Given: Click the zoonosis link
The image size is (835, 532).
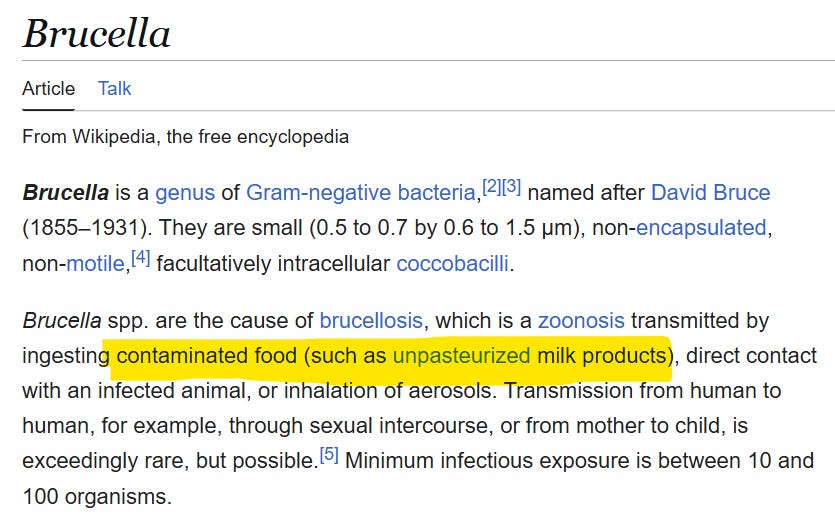Looking at the screenshot, I should tap(581, 321).
